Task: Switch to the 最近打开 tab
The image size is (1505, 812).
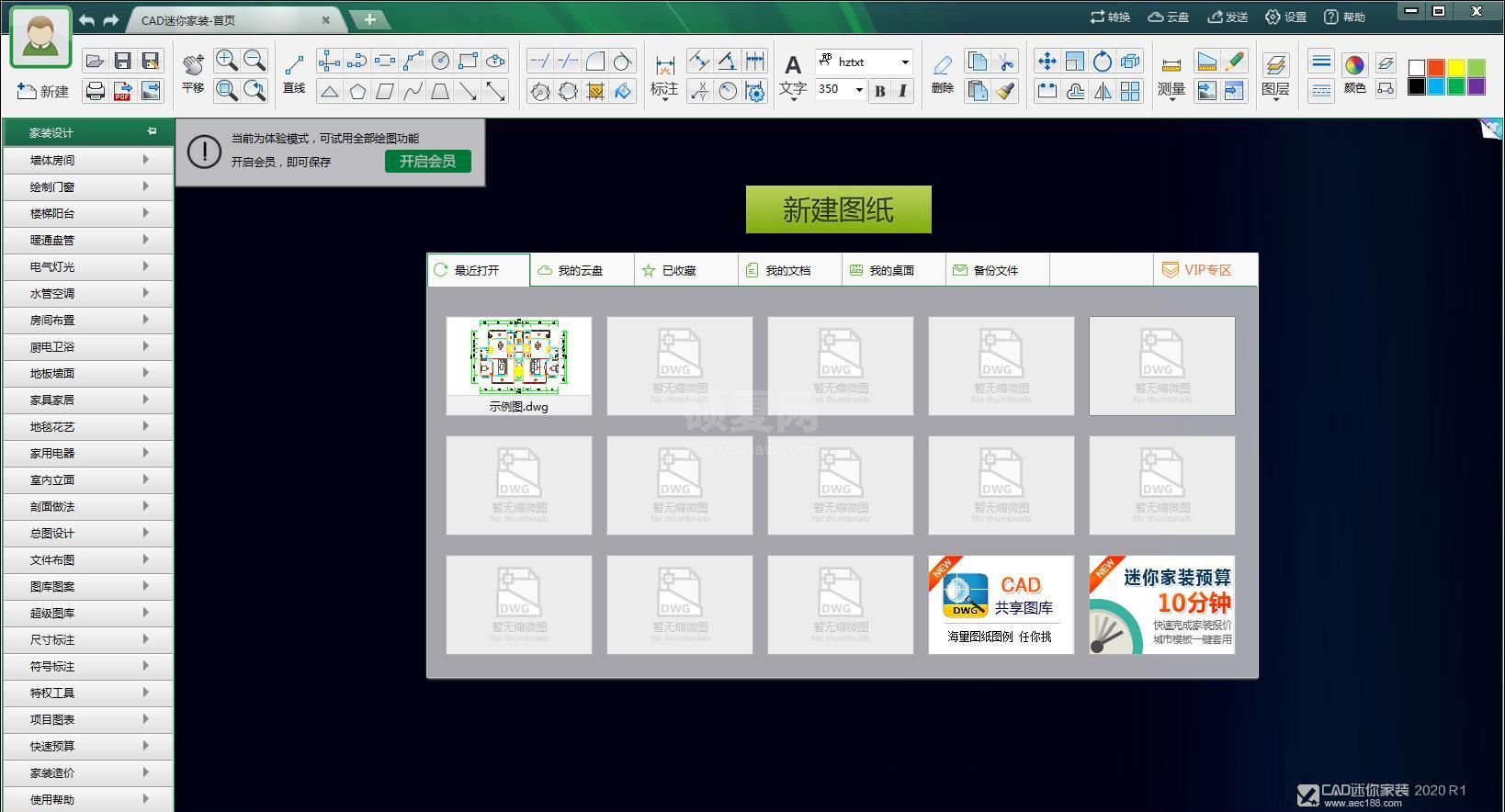Action: pyautogui.click(x=479, y=270)
